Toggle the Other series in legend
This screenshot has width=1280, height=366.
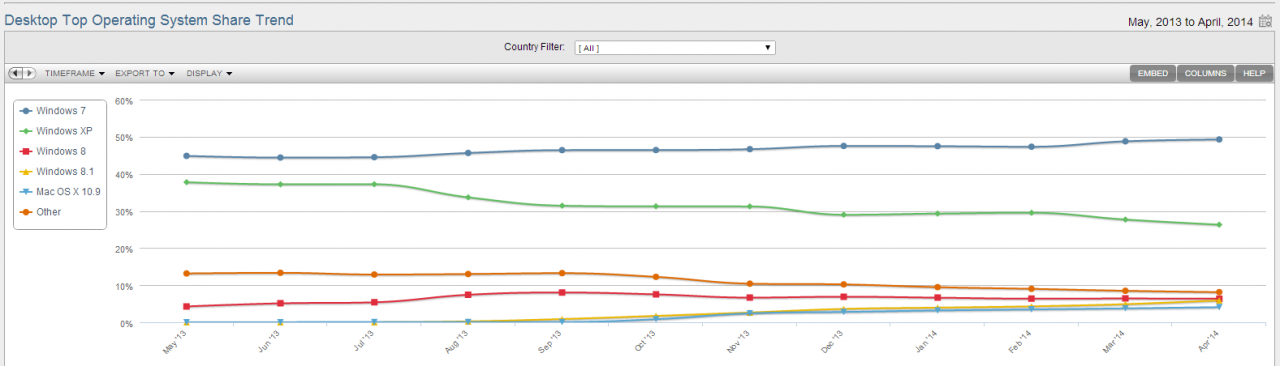pos(41,212)
